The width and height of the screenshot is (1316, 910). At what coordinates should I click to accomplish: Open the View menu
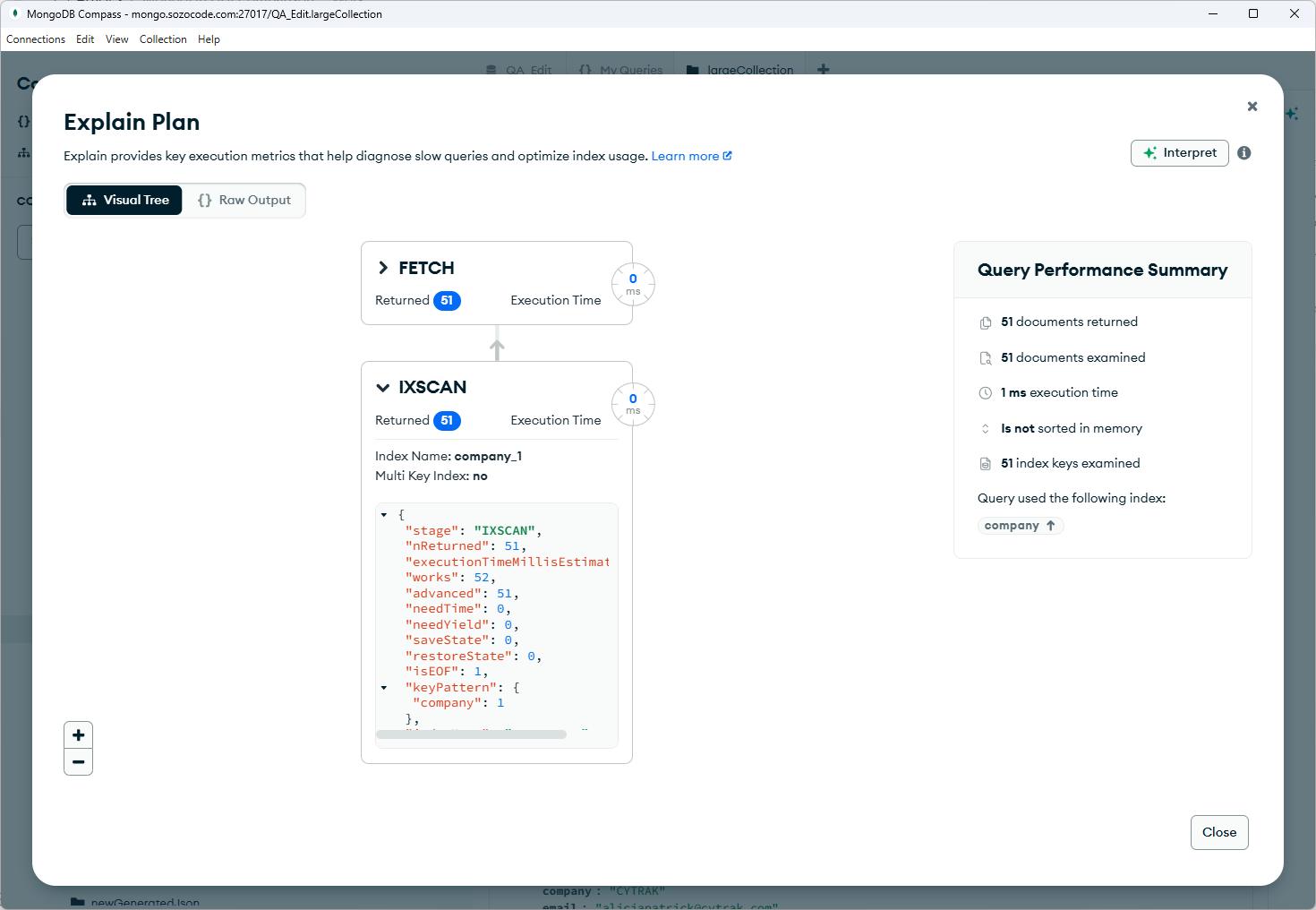coord(117,39)
